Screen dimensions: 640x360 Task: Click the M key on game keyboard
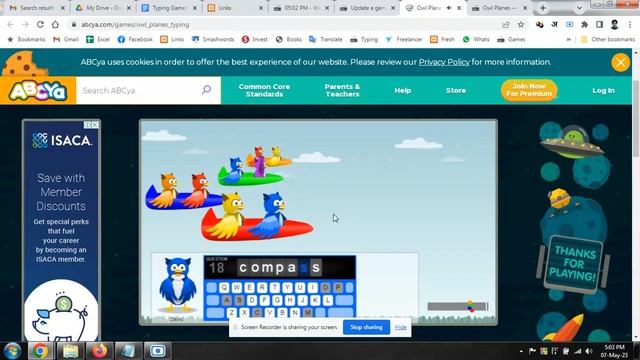307,313
